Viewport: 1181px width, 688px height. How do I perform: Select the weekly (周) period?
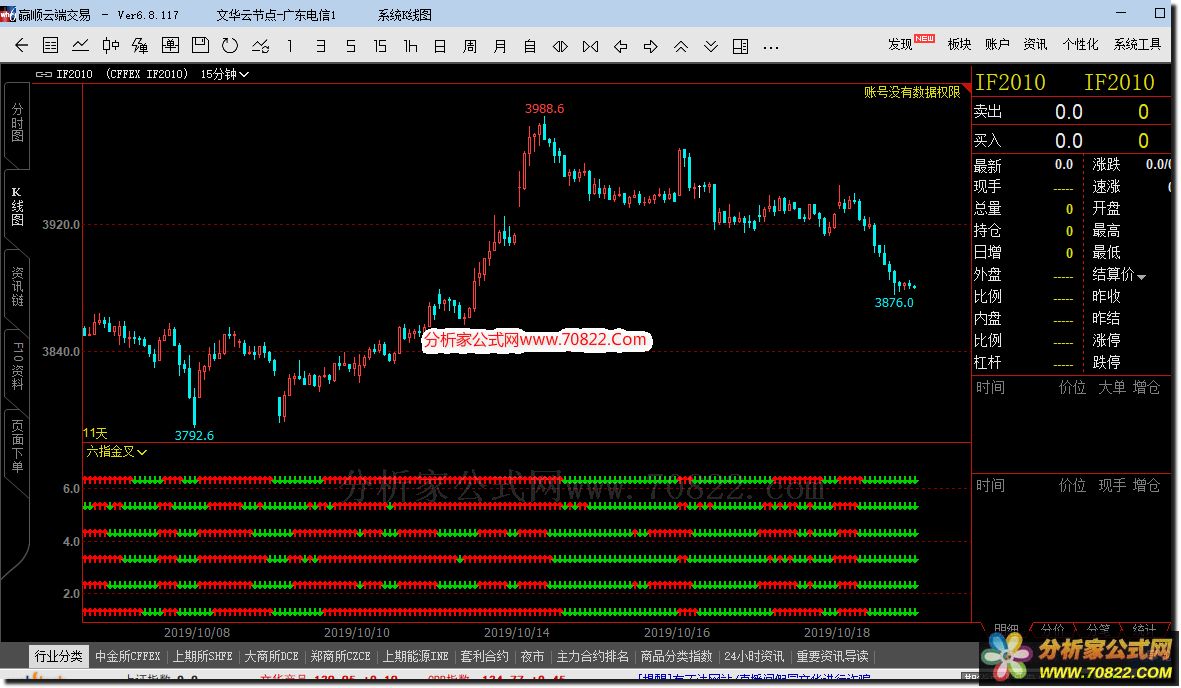470,46
